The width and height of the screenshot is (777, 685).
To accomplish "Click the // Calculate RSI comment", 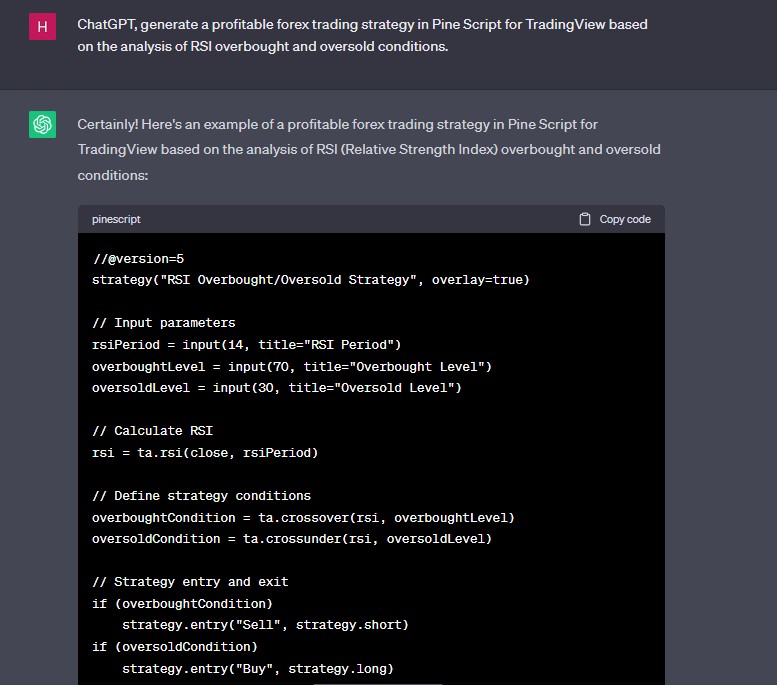I will tap(153, 431).
